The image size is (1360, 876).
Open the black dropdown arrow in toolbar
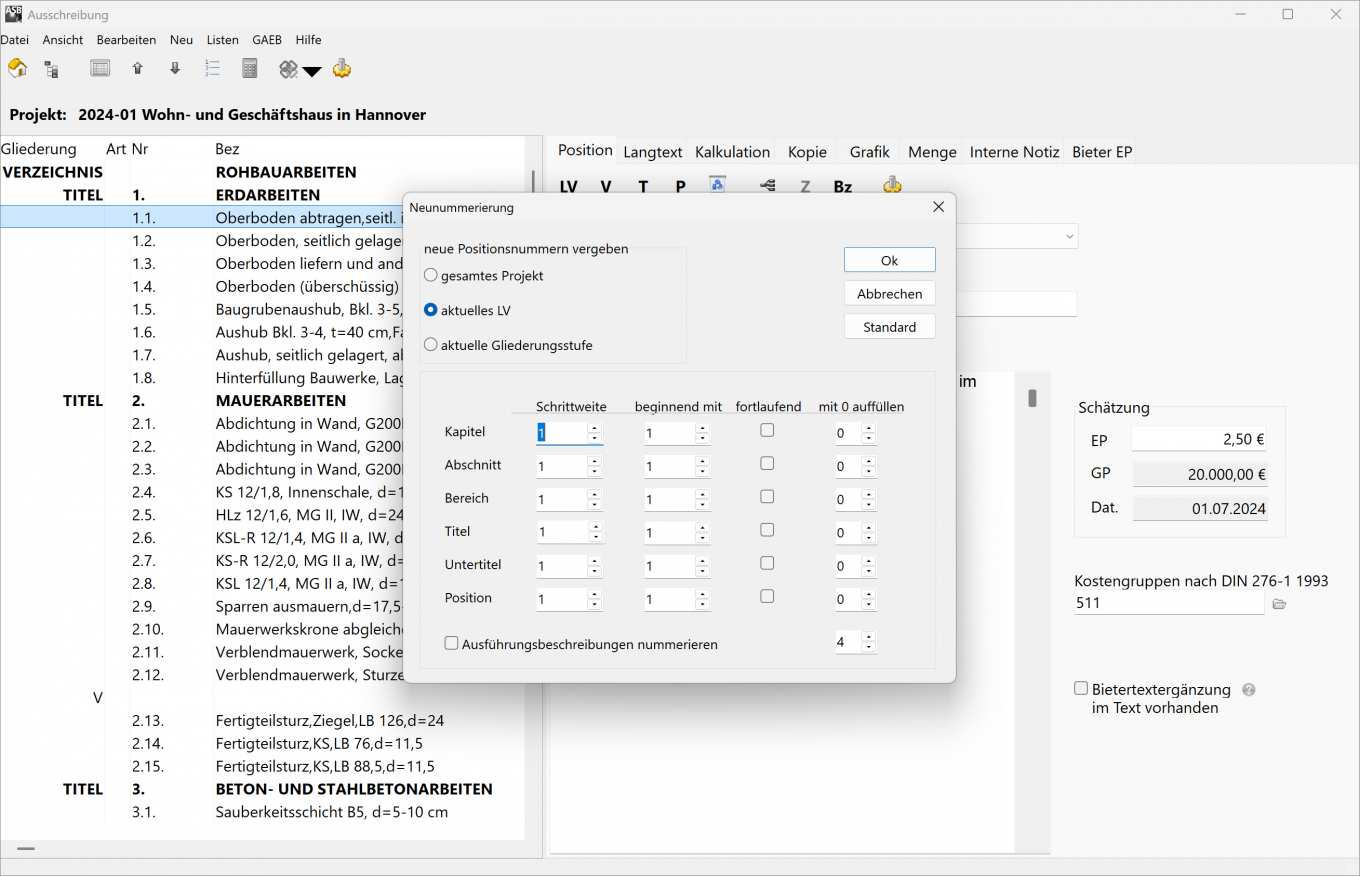312,71
